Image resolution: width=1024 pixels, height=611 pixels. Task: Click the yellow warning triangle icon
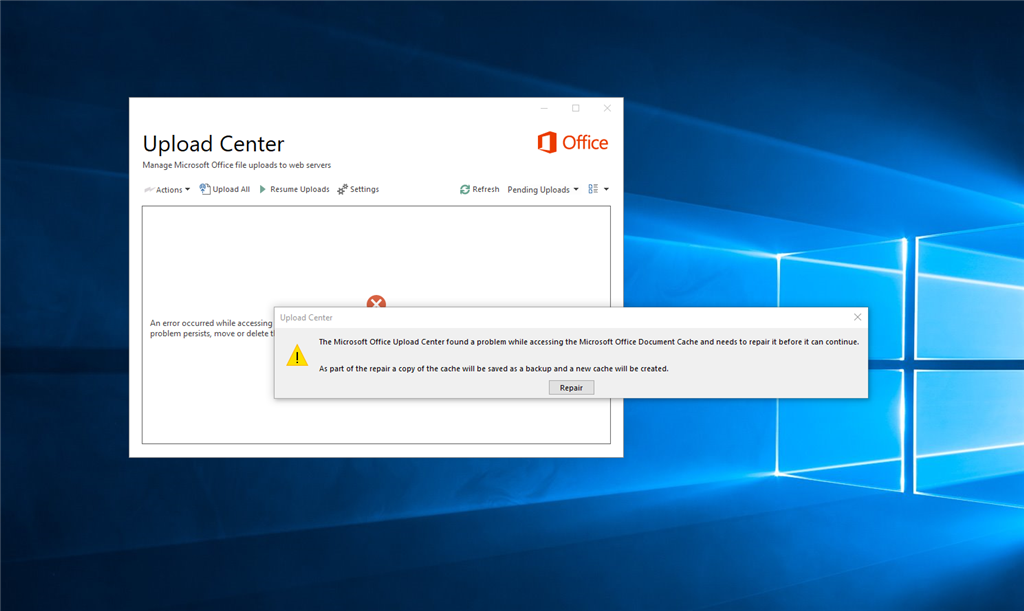tap(297, 356)
